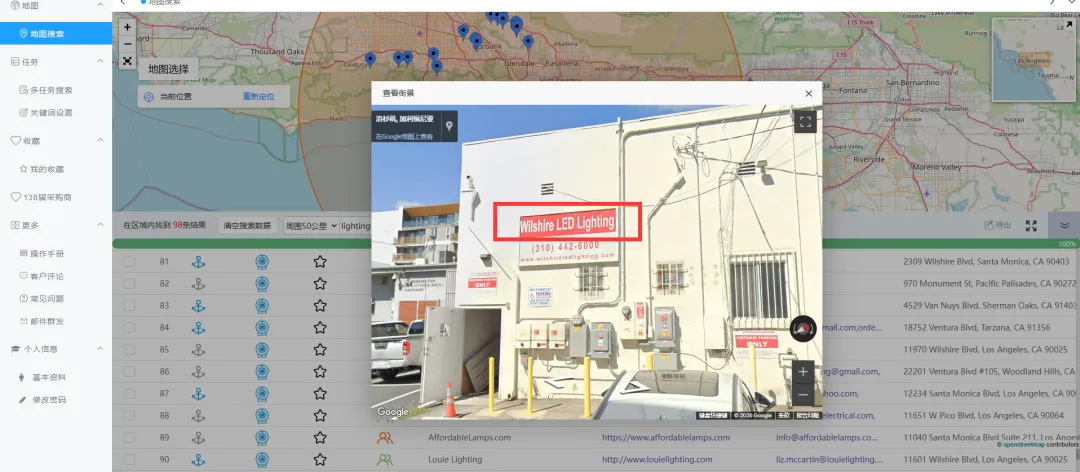This screenshot has width=1080, height=472.
Task: Star the Louie Lighting row
Action: [x=320, y=460]
